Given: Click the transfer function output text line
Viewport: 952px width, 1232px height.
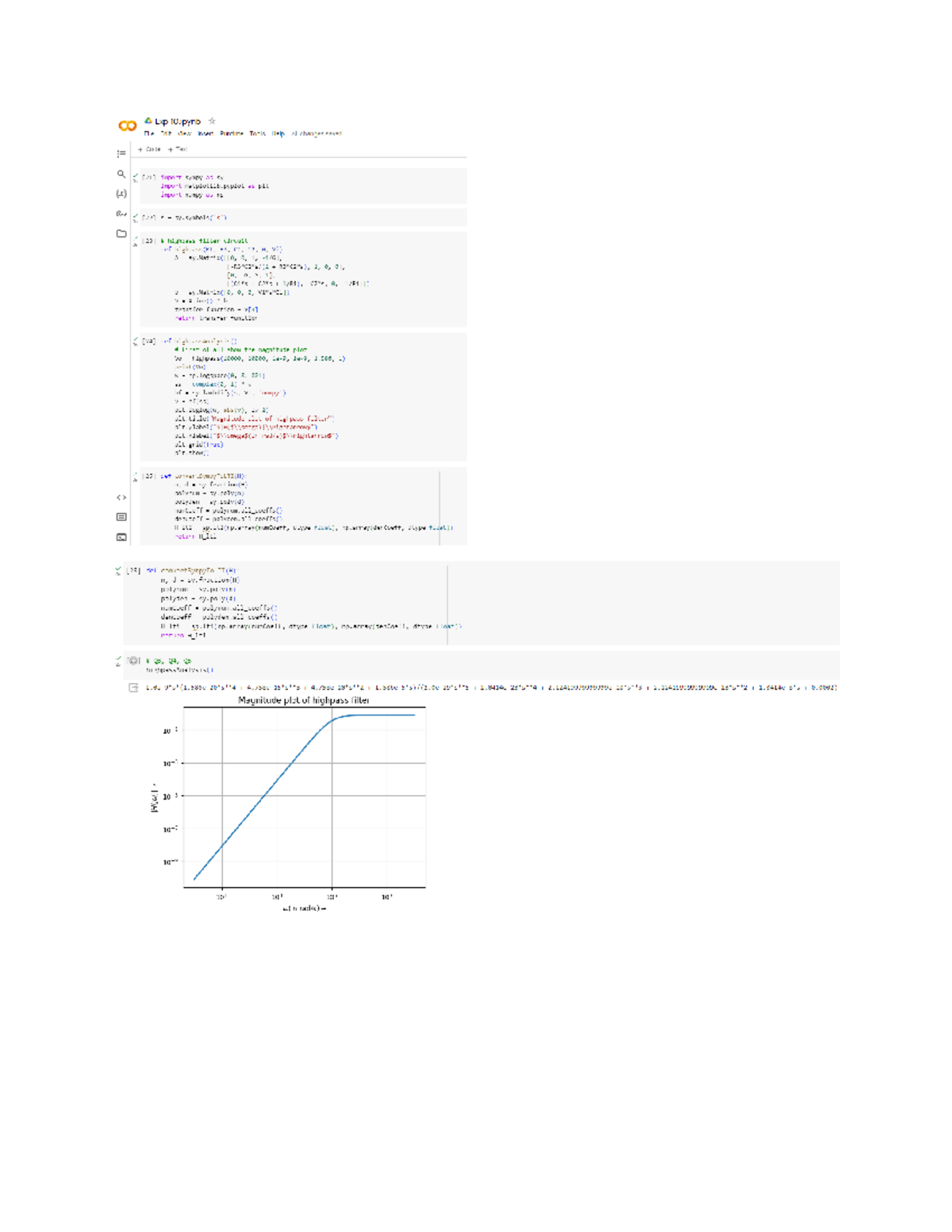Looking at the screenshot, I should 491,688.
